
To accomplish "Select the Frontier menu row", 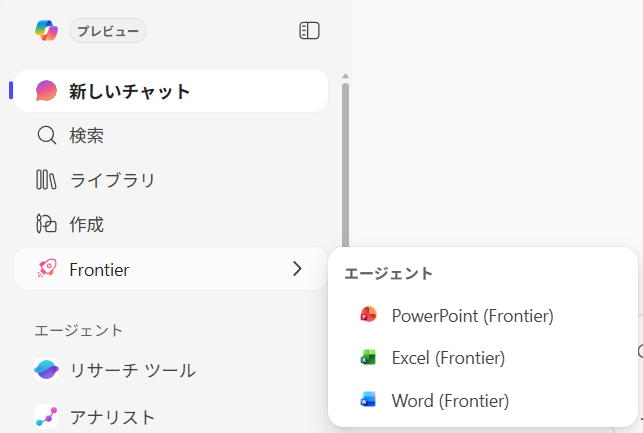I will 171,269.
